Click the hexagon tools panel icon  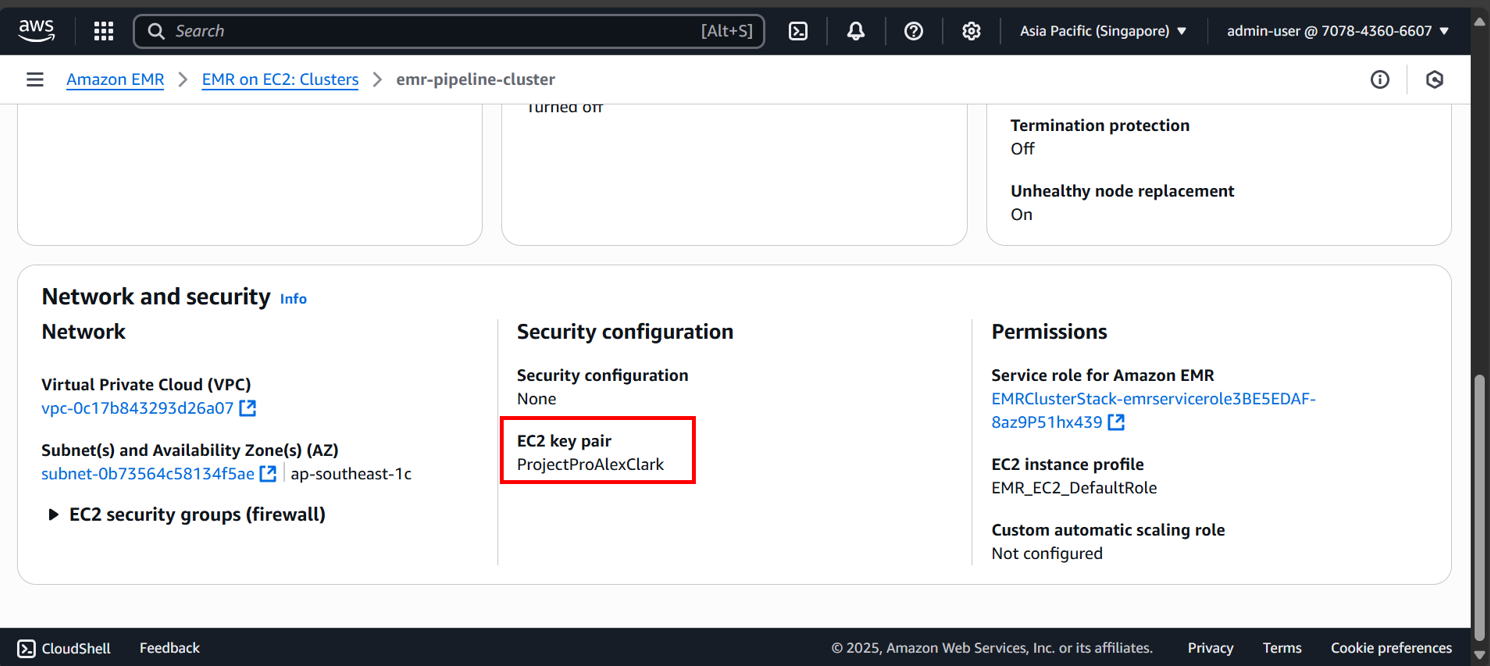click(1435, 80)
